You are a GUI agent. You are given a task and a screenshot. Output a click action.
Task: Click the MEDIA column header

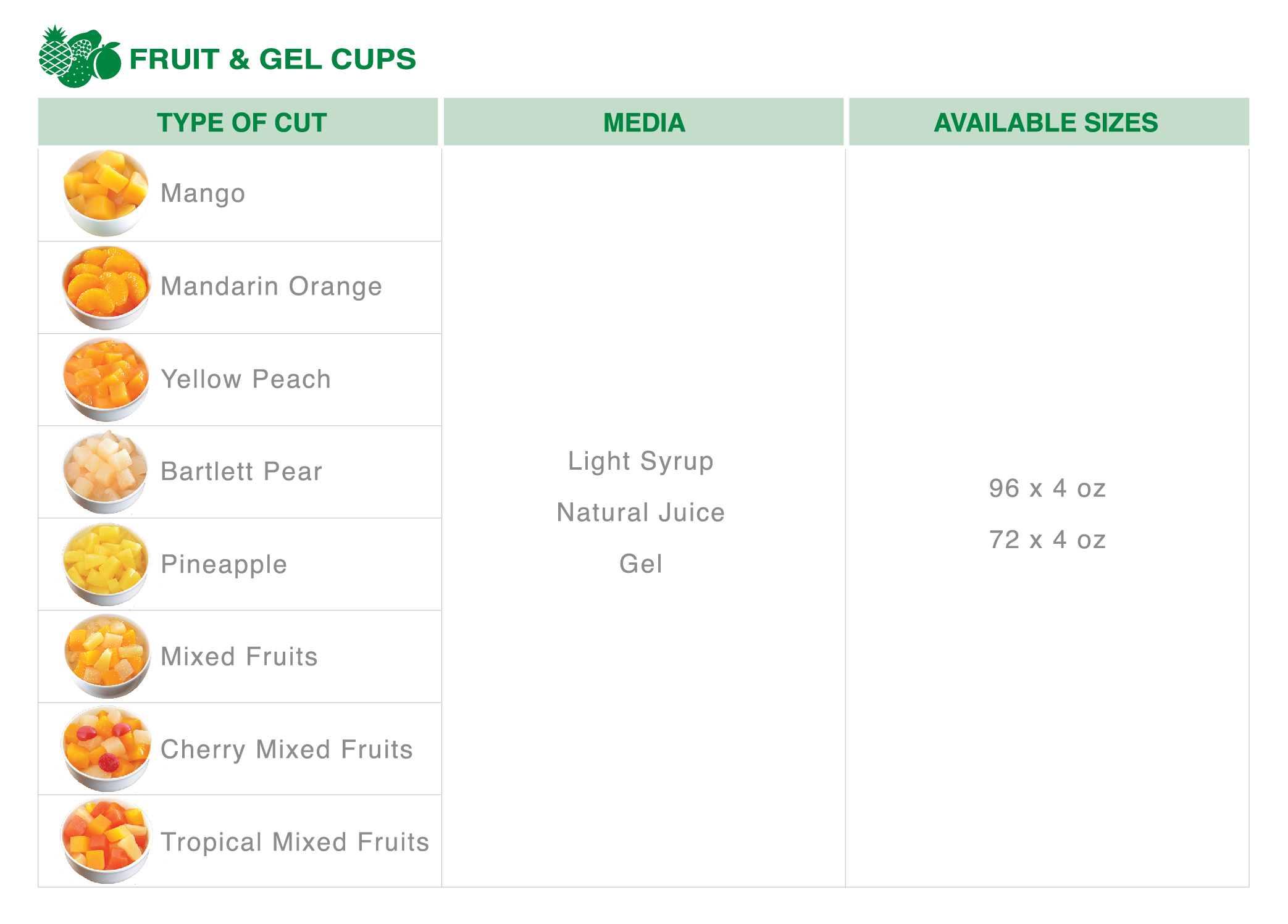pyautogui.click(x=643, y=122)
